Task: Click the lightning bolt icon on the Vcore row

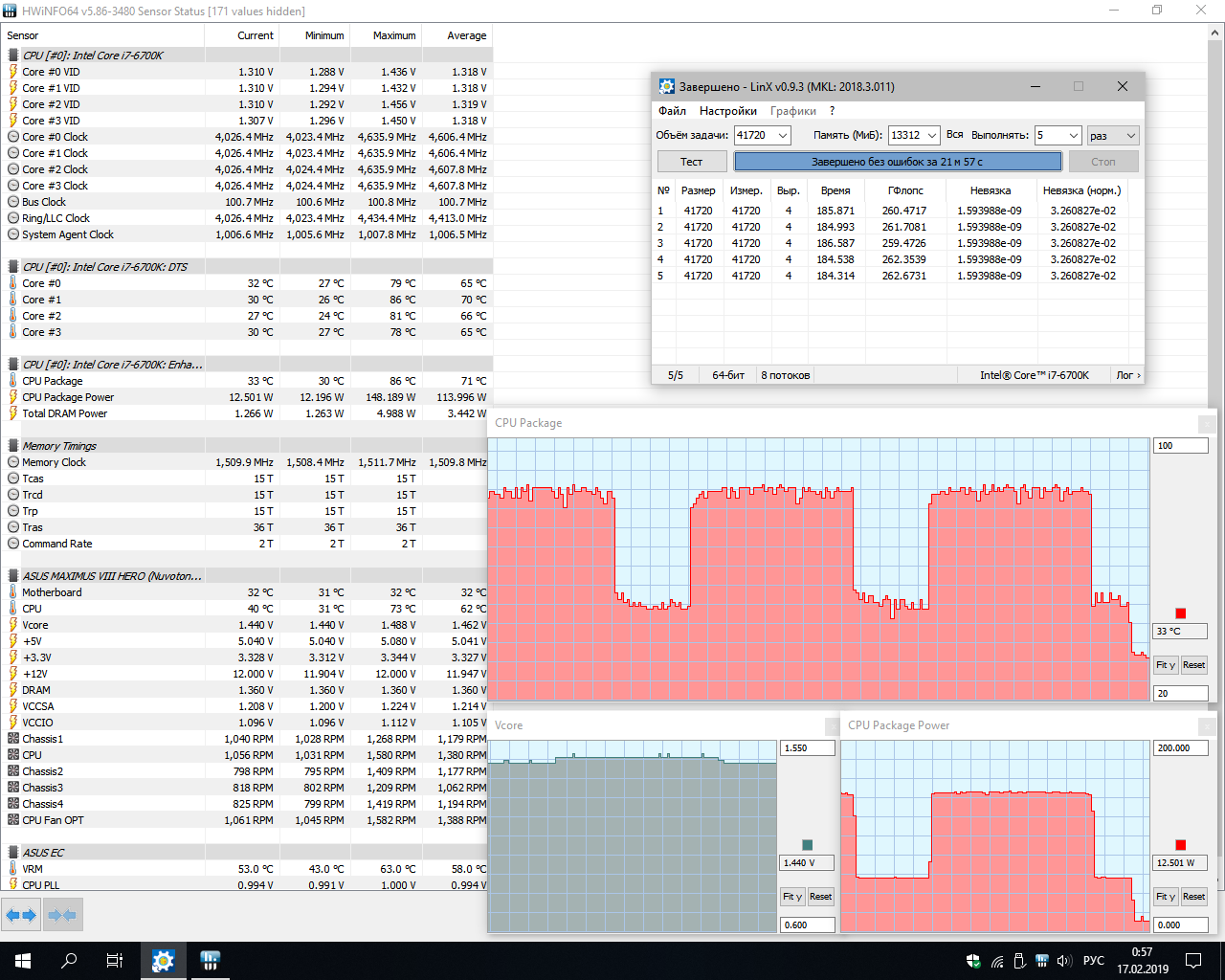Action: click(x=13, y=625)
